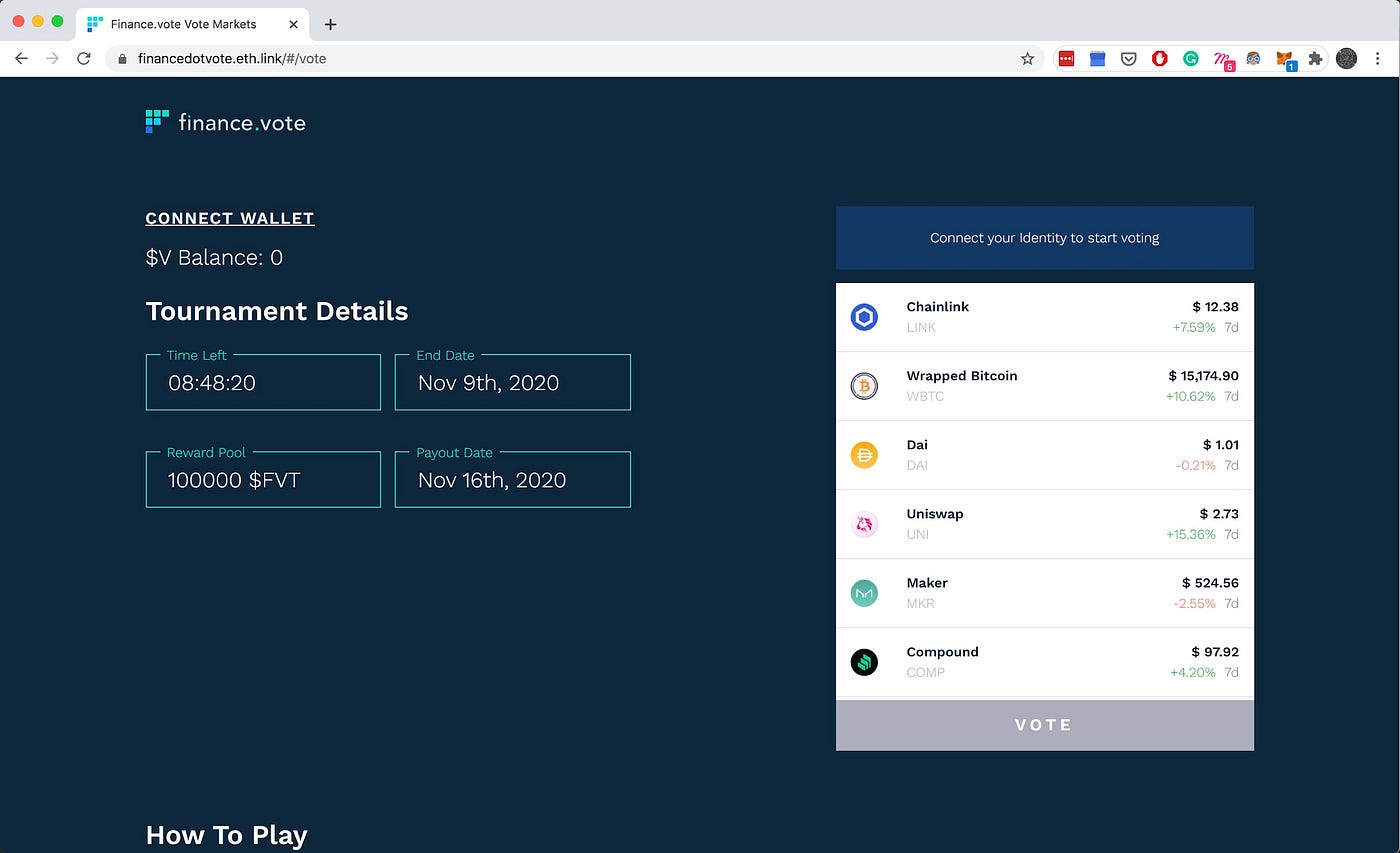Close the Finance.vote Vote Markets tab
Viewport: 1400px width, 853px height.
point(291,24)
